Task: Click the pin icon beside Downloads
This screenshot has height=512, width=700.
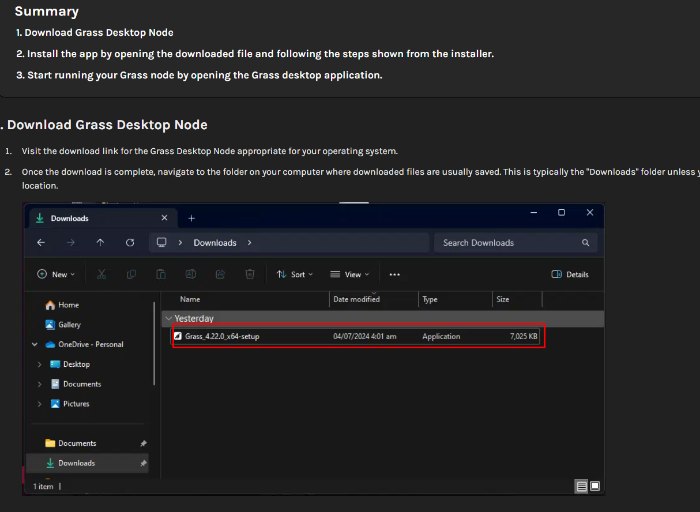Action: coord(143,463)
